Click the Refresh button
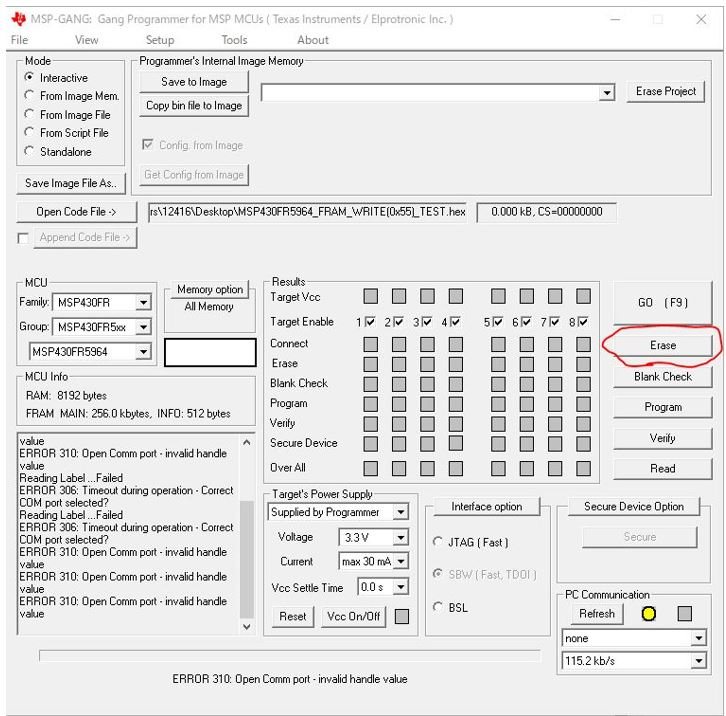 (x=597, y=614)
